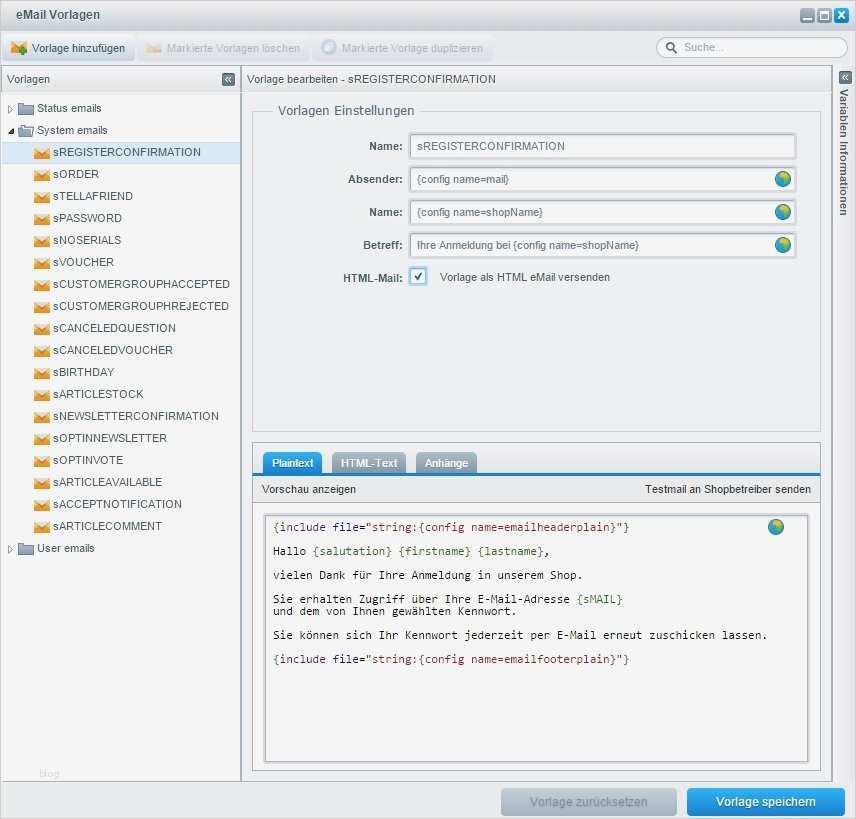Click the globe icon in Absender field
Screen dimensions: 856x819
tap(782, 179)
